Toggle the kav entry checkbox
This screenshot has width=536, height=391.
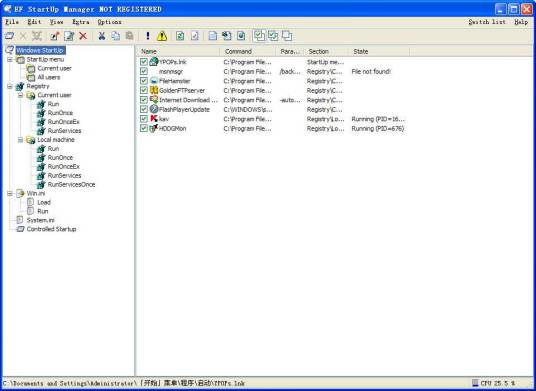144,119
